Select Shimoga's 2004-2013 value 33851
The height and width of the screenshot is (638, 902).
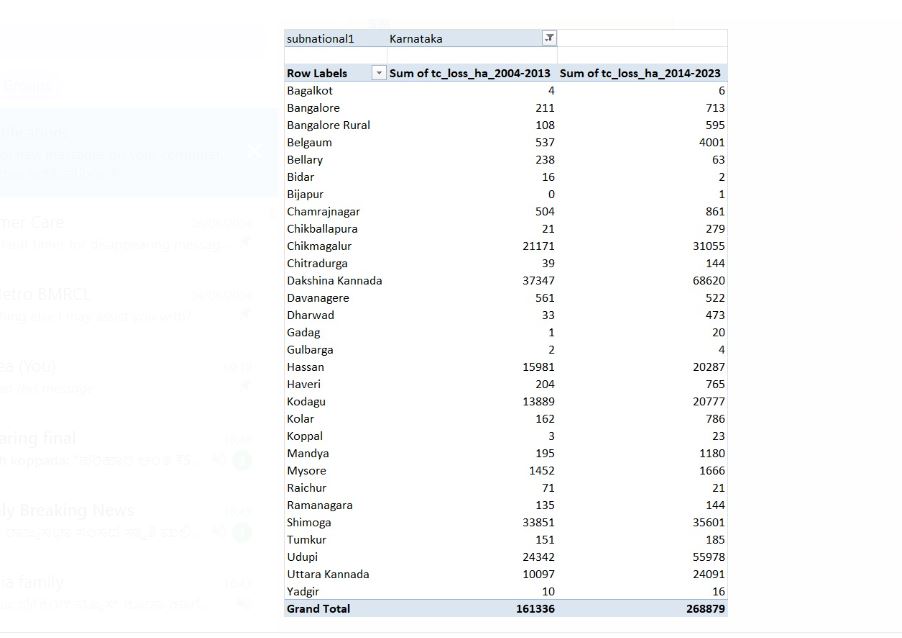(538, 522)
